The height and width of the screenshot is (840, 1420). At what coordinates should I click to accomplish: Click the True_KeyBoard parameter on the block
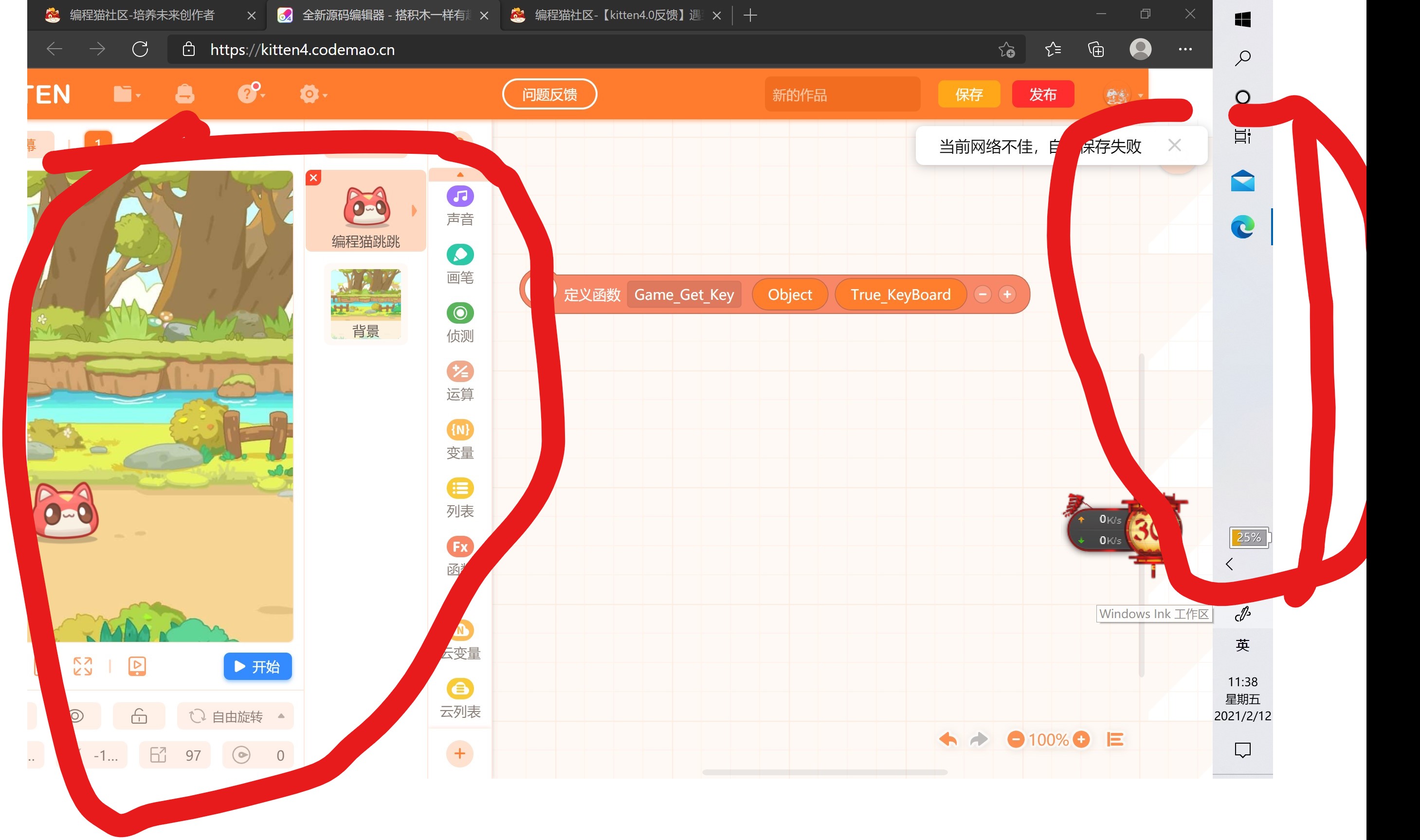coord(900,294)
